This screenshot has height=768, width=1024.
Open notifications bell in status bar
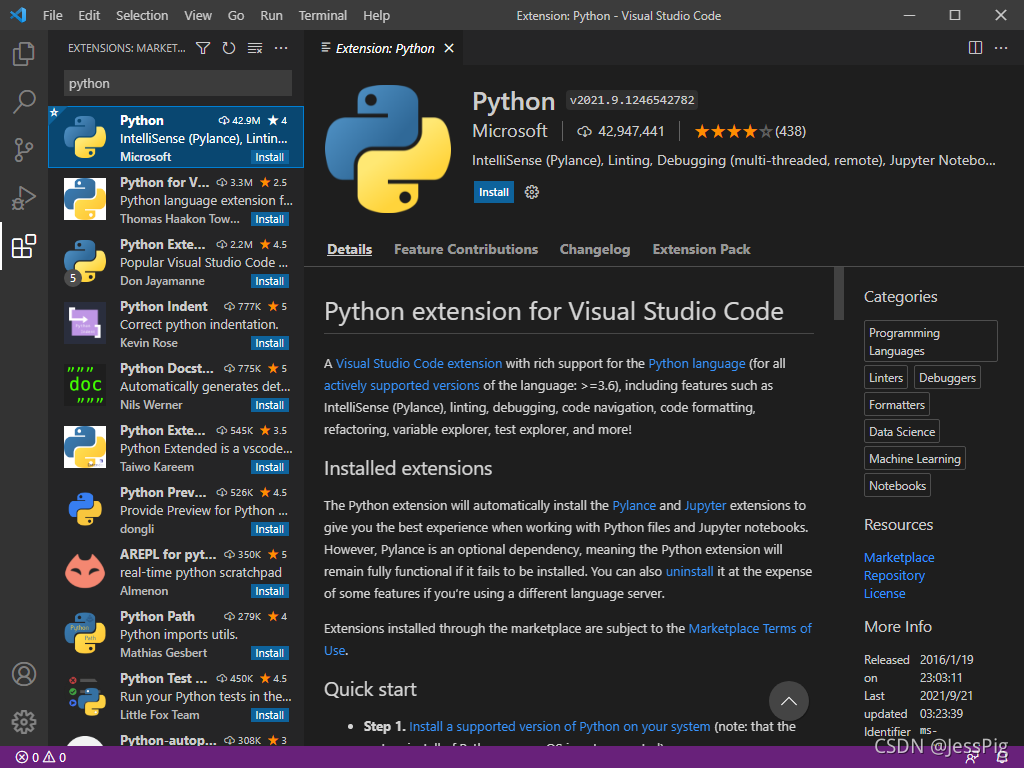[1002, 758]
